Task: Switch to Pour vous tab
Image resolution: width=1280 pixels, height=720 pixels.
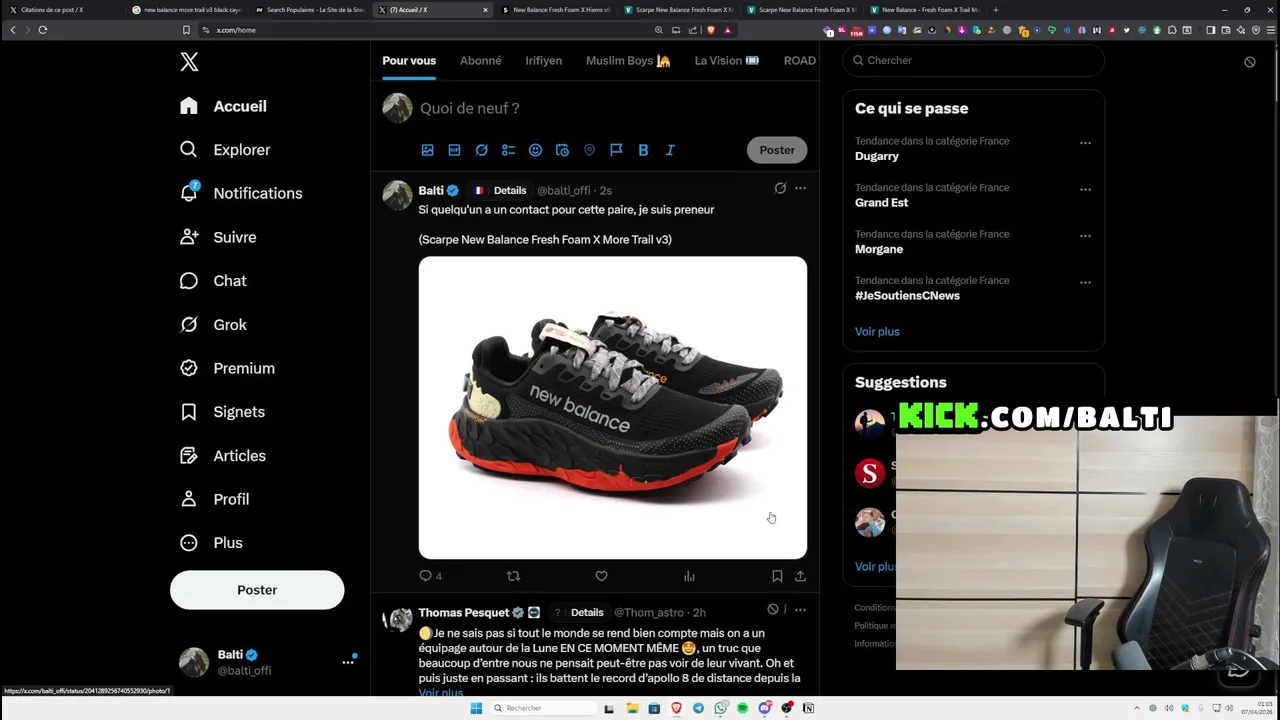Action: (409, 61)
